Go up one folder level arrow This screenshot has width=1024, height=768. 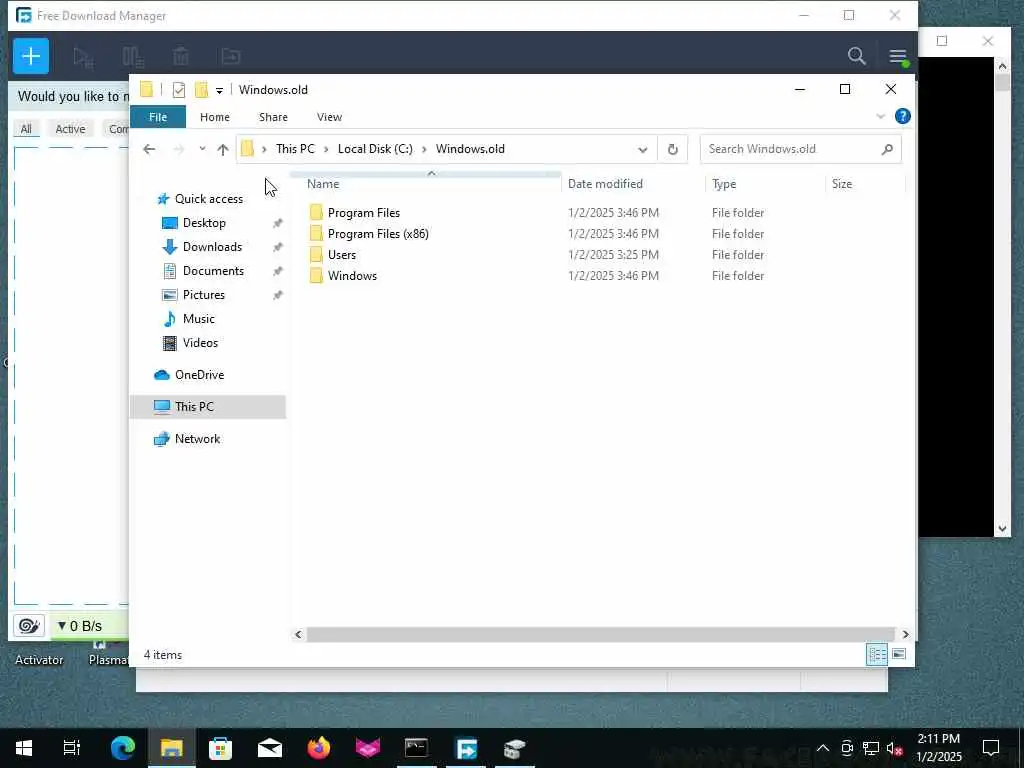223,150
